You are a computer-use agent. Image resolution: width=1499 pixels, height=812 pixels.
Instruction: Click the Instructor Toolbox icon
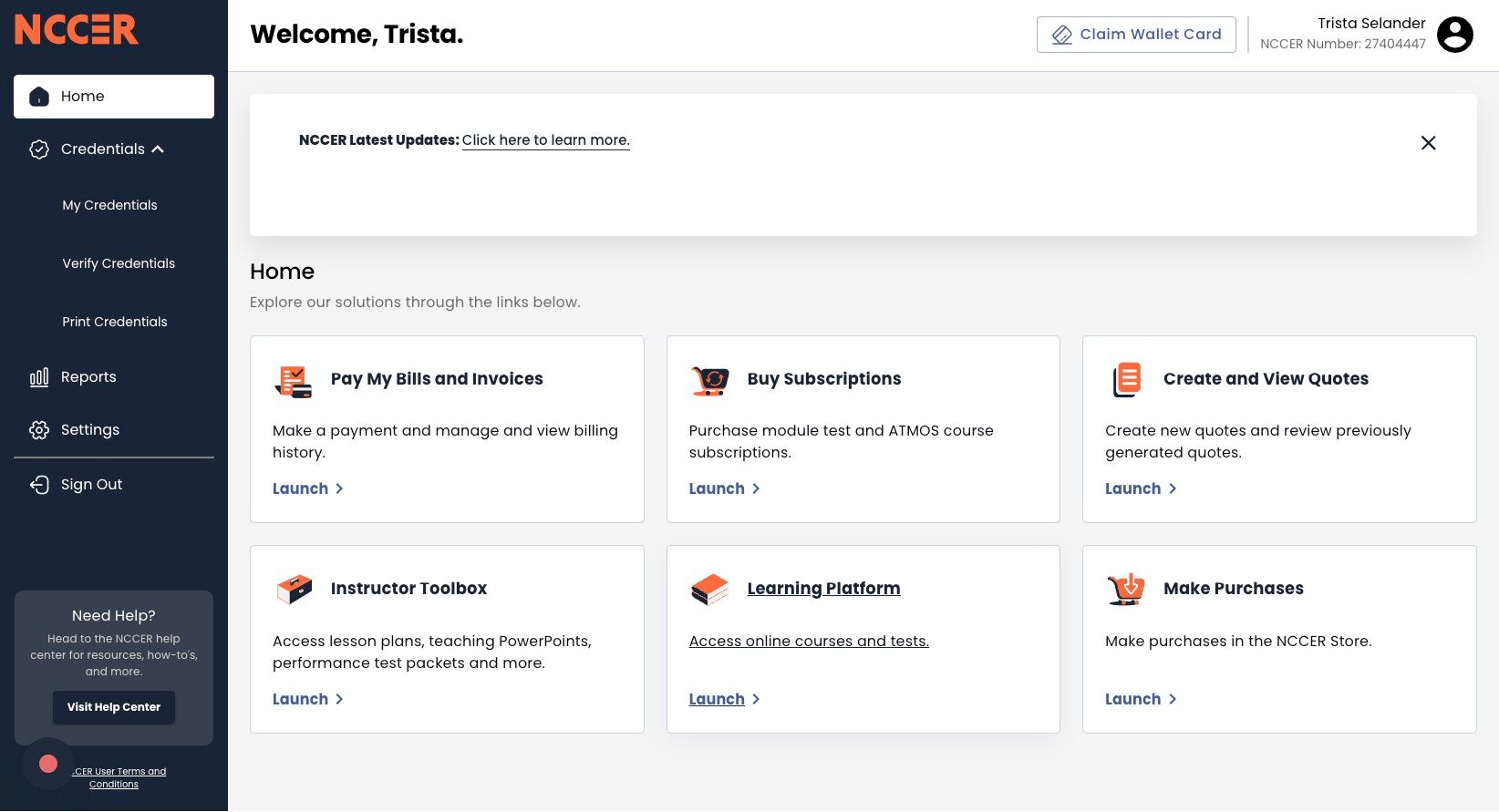coord(294,590)
